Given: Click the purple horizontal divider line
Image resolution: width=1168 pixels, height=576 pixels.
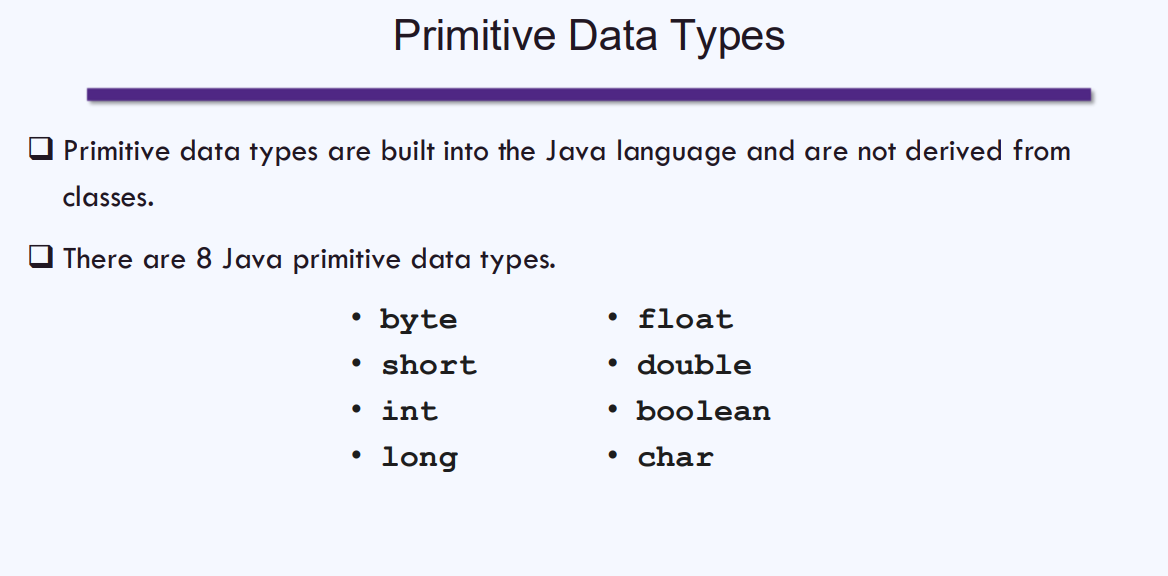Looking at the screenshot, I should [x=588, y=95].
